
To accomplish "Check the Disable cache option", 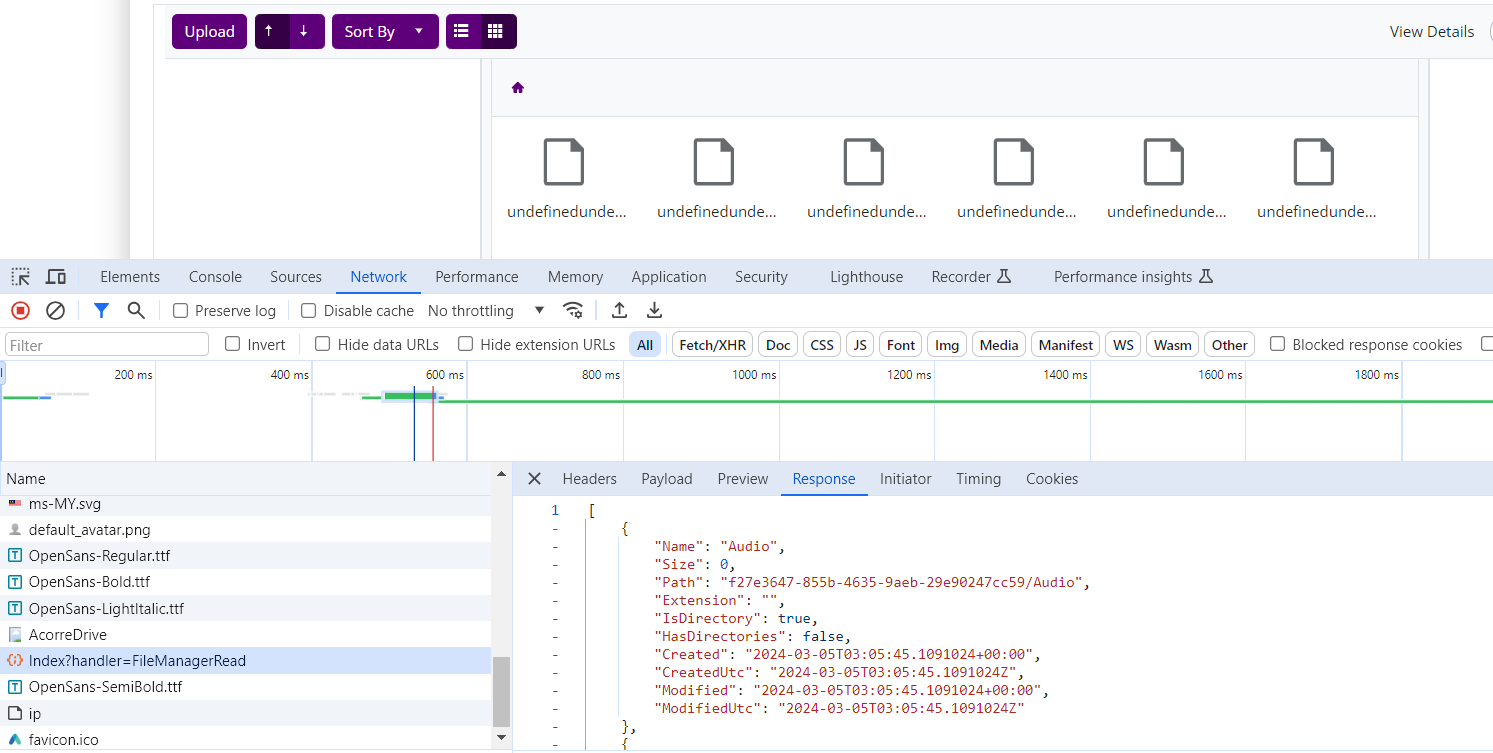I will coord(309,311).
